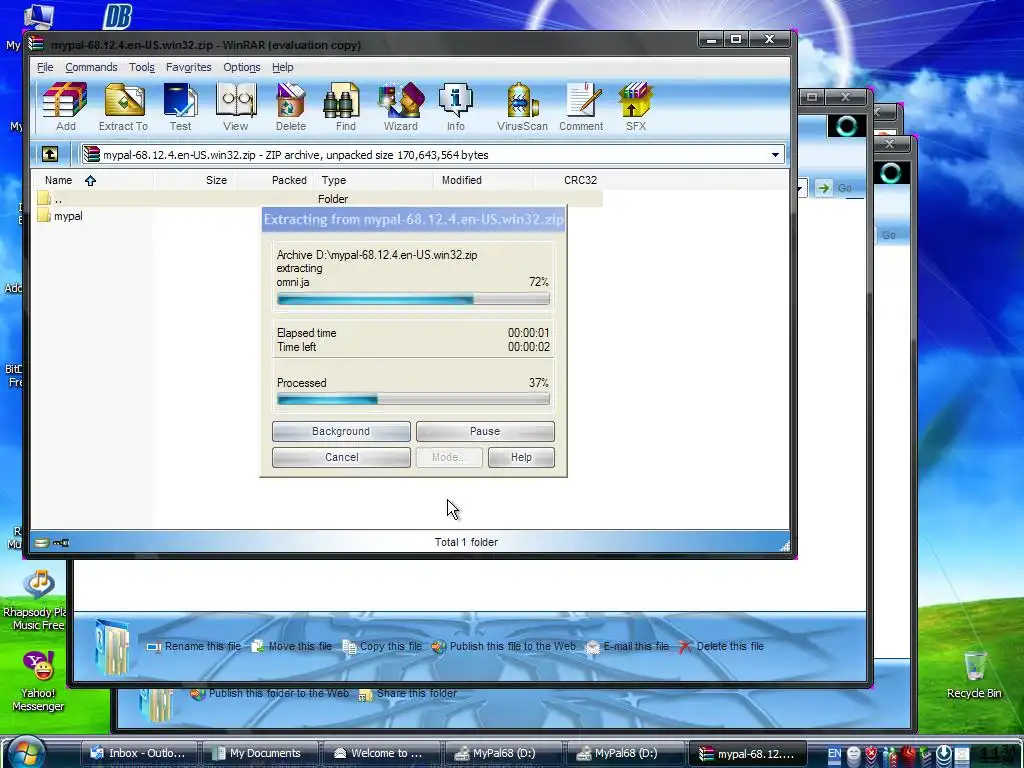
Task: Sort by the Packed column header
Action: (274, 180)
